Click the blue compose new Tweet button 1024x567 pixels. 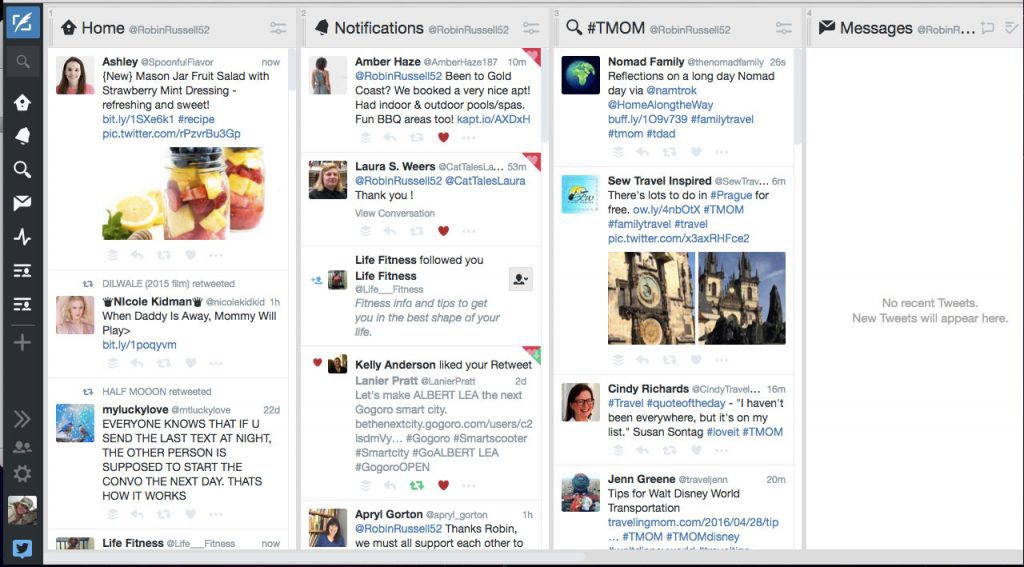coord(22,22)
